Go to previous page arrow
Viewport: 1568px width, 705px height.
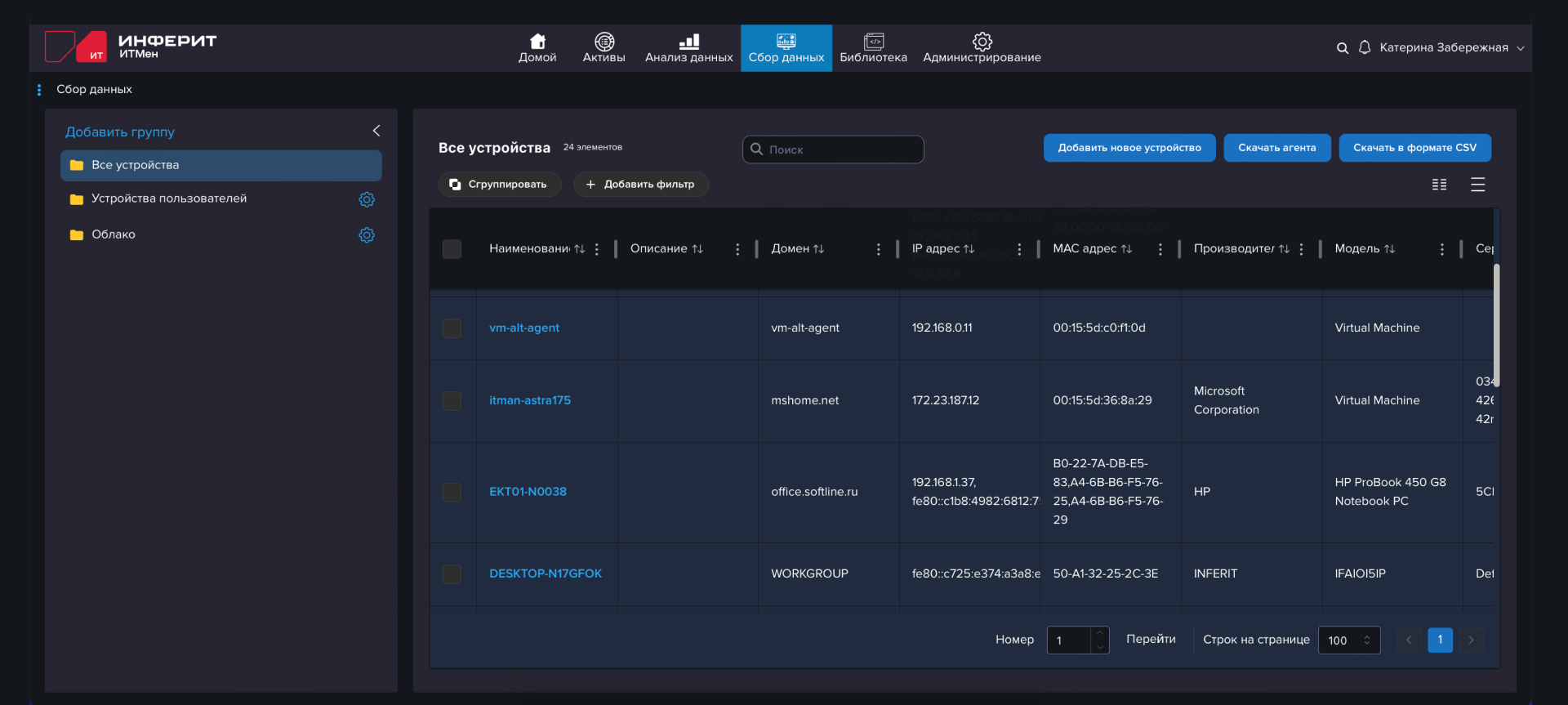click(x=1409, y=640)
